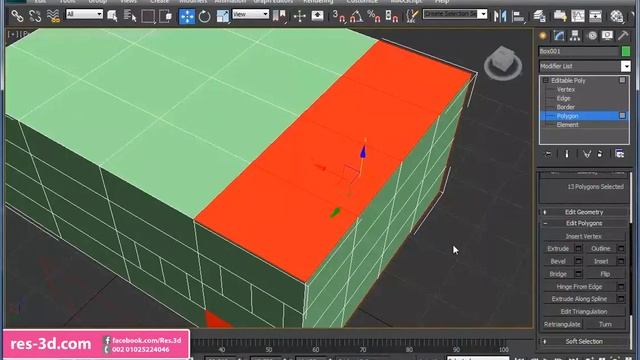The image size is (640, 360).
Task: Toggle Window/Crossing selection mode
Action: pyautogui.click(x=166, y=16)
